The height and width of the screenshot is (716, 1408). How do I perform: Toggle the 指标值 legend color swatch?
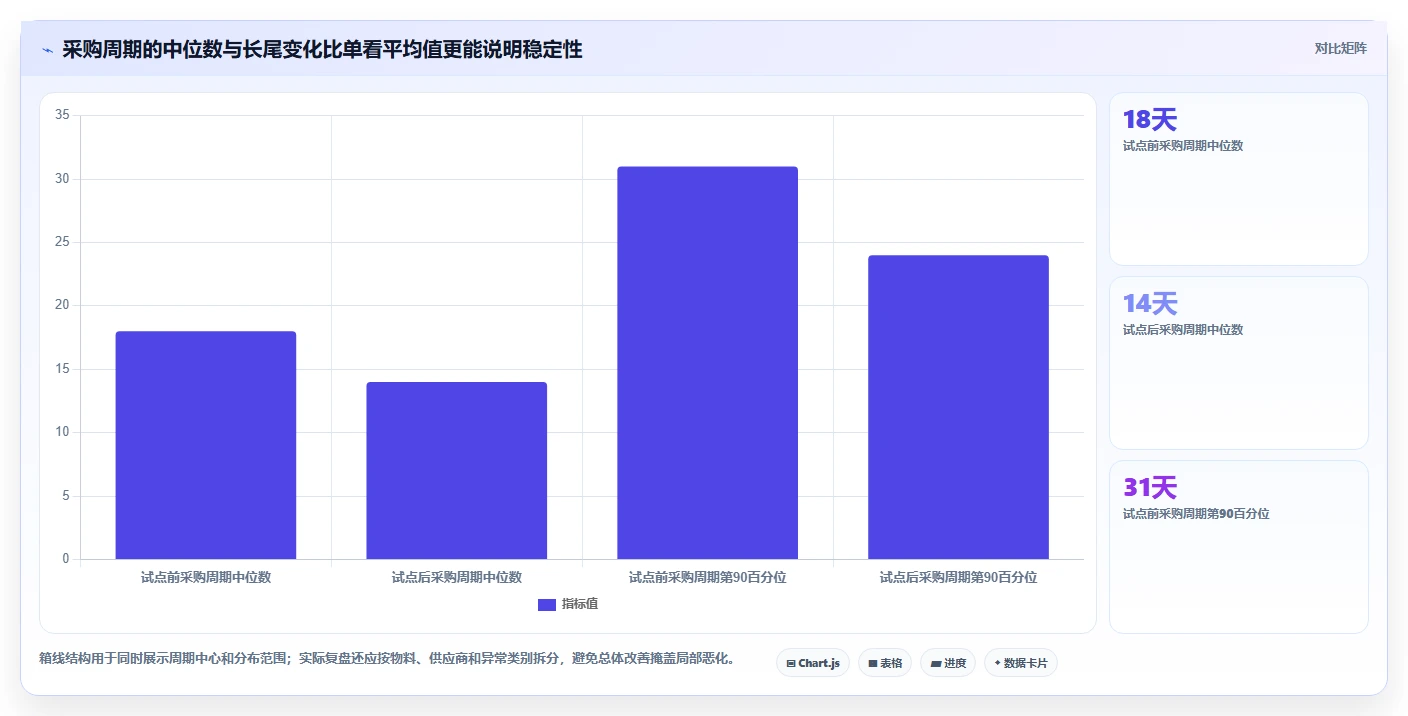pos(546,604)
